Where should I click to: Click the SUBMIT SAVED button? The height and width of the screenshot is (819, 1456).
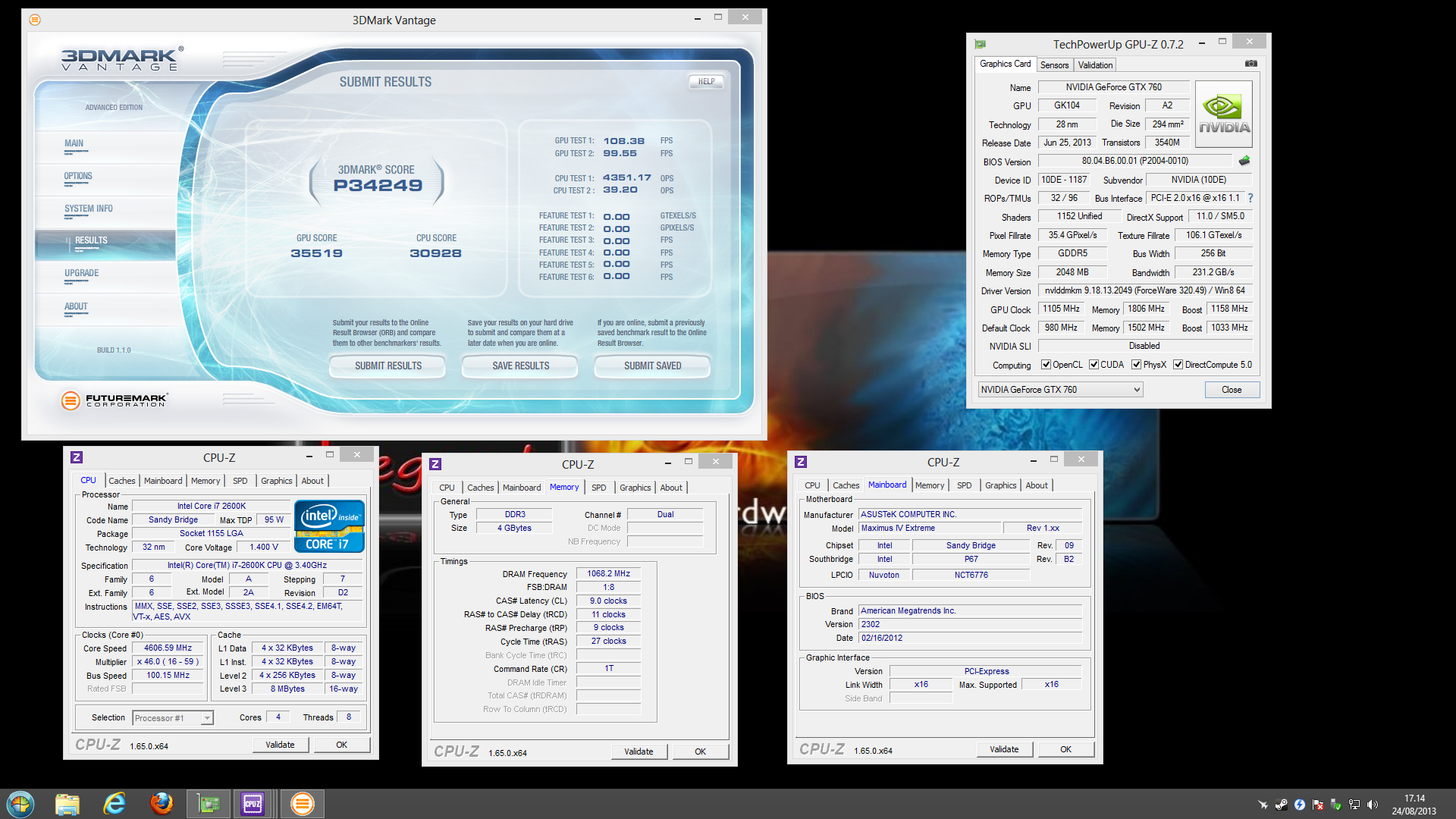pos(652,366)
